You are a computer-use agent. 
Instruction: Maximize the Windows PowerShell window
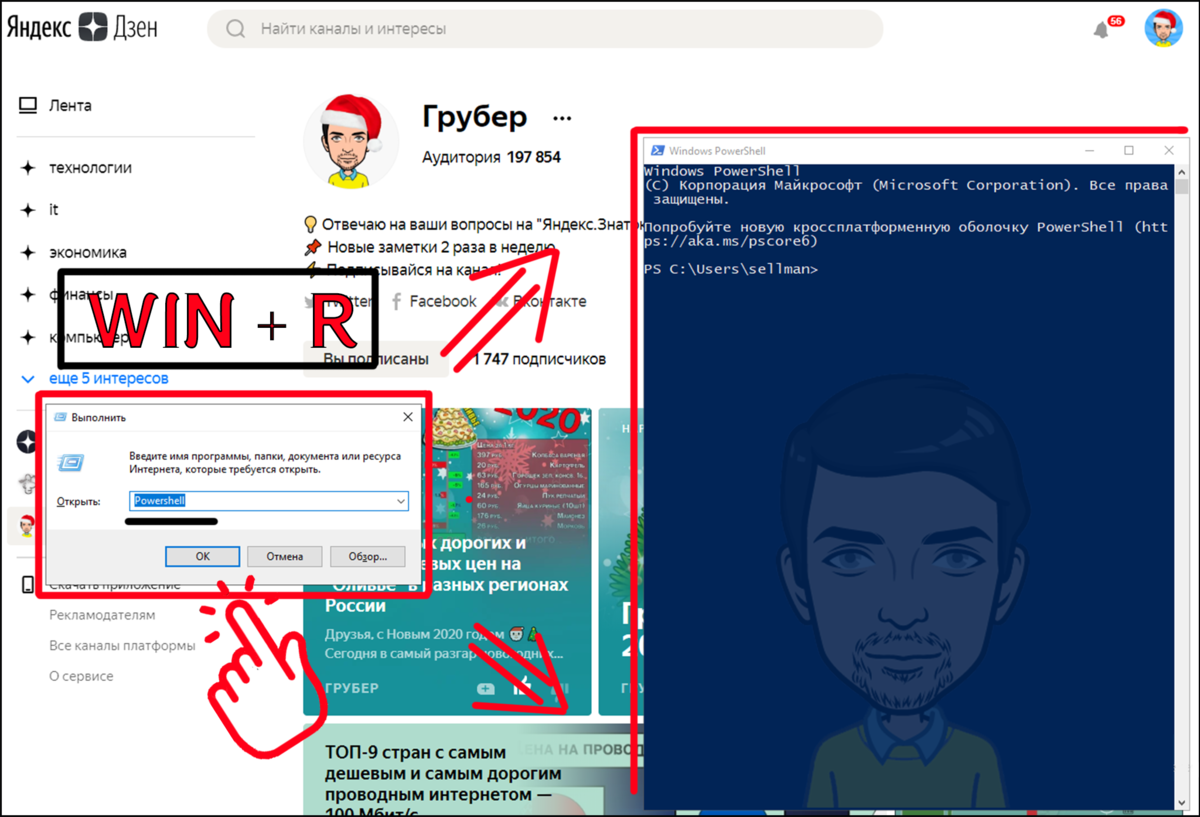pos(1128,150)
